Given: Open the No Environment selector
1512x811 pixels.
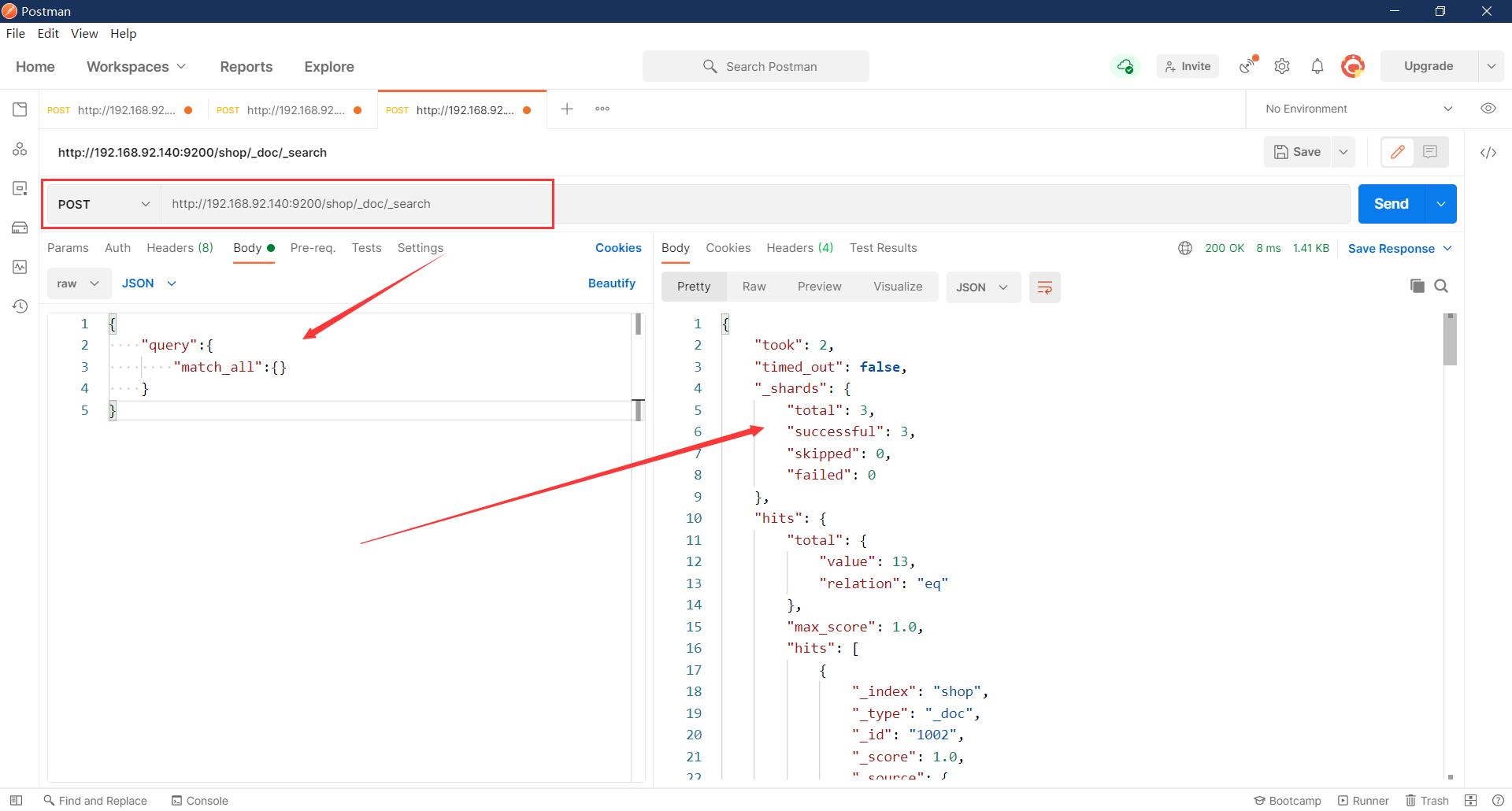Looking at the screenshot, I should 1358,109.
